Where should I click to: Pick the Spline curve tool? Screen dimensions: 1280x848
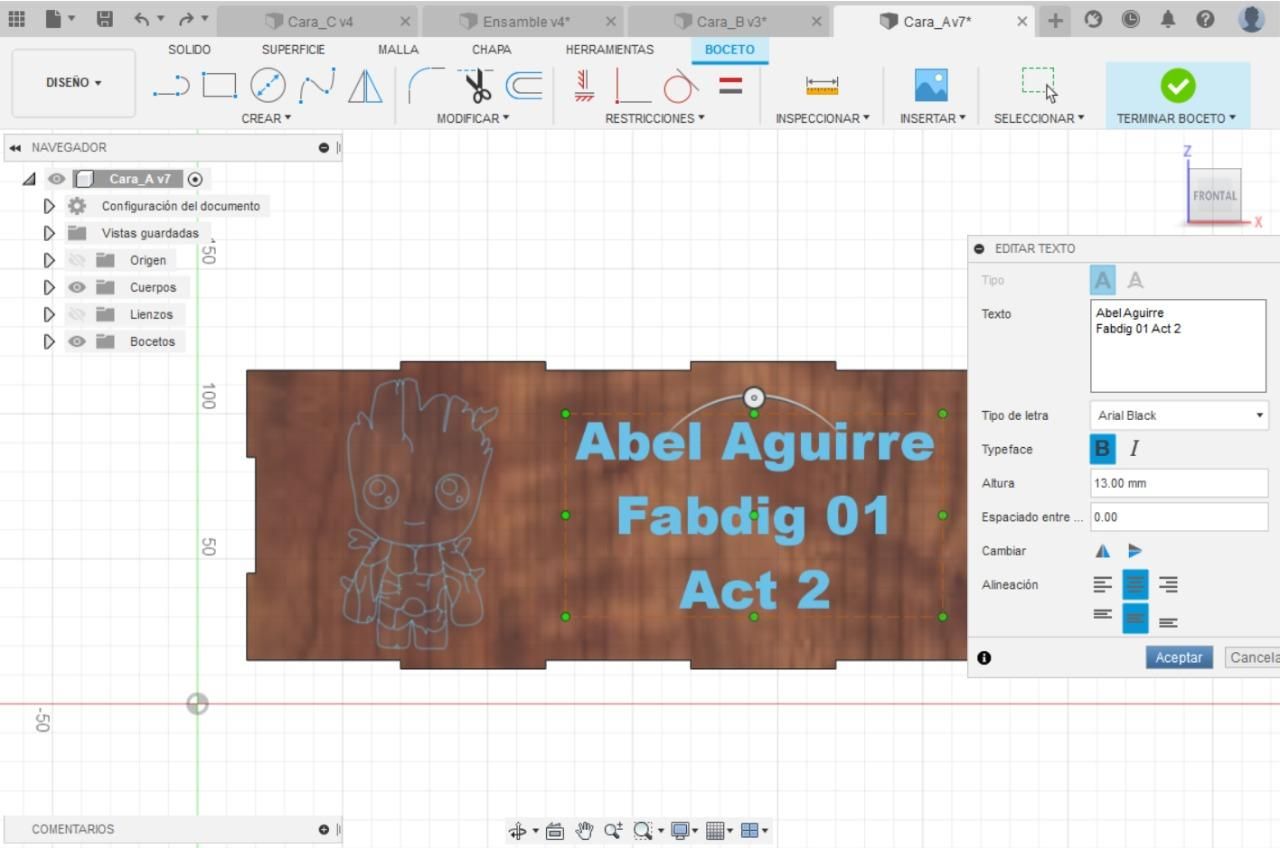[317, 86]
